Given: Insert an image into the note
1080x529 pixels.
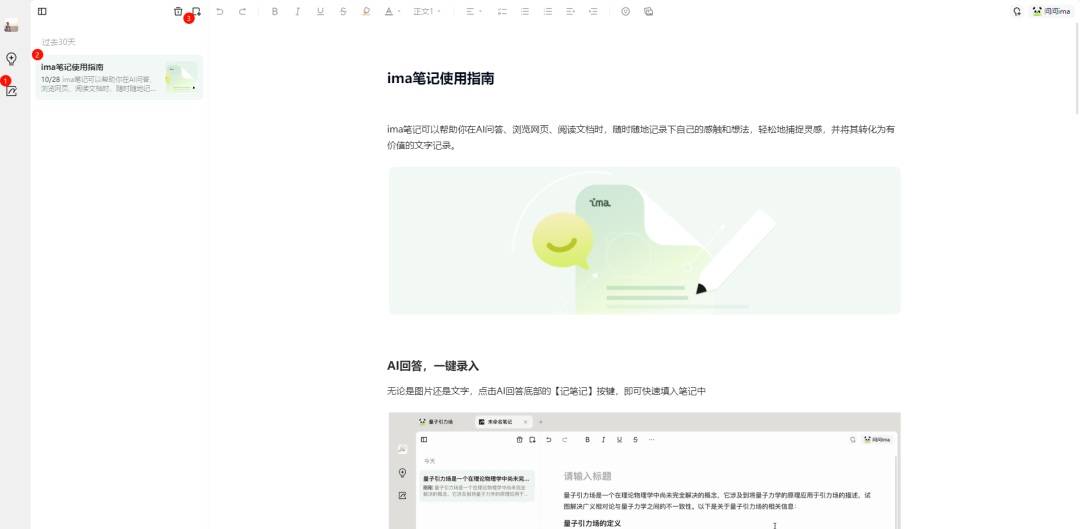Looking at the screenshot, I should pyautogui.click(x=648, y=12).
